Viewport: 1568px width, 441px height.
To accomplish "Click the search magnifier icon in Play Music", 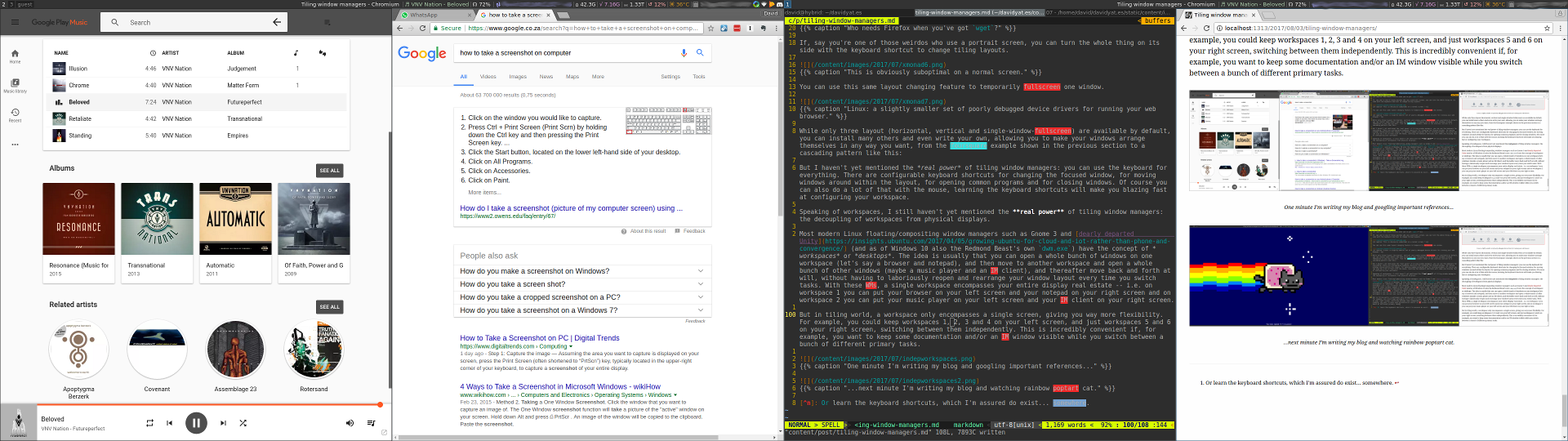I will [x=115, y=22].
